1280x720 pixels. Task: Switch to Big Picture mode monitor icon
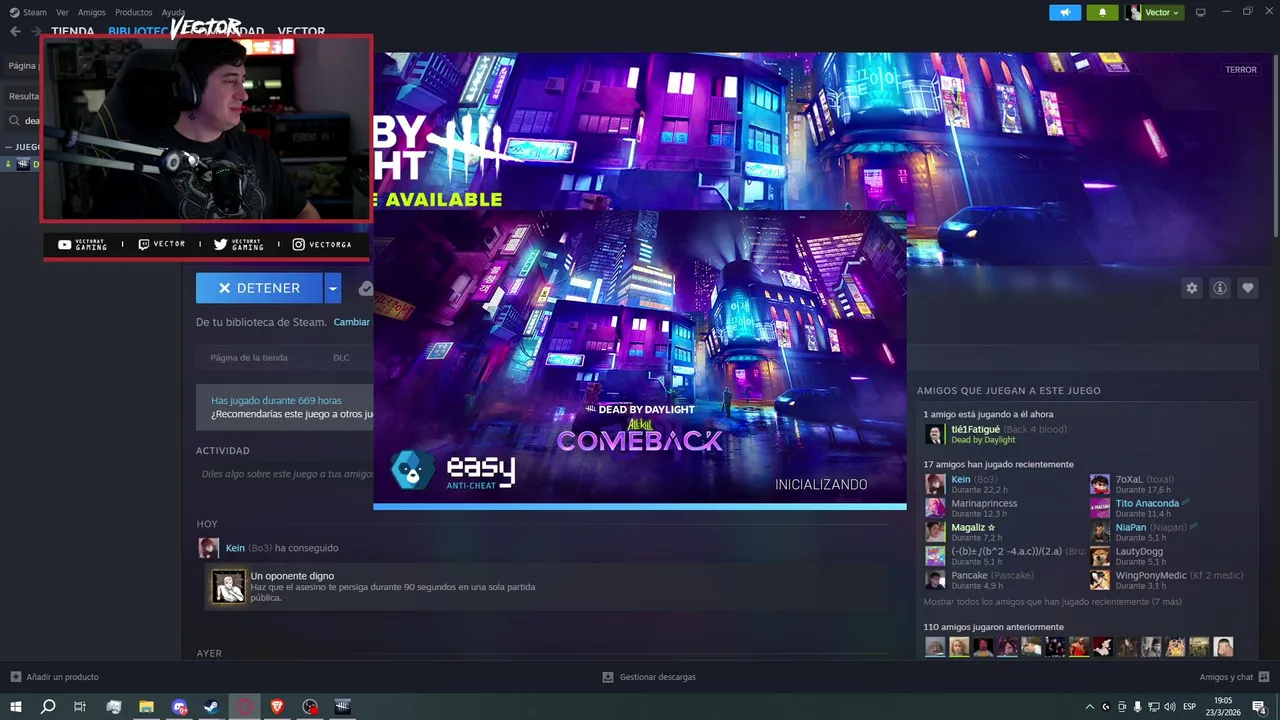(x=1201, y=12)
